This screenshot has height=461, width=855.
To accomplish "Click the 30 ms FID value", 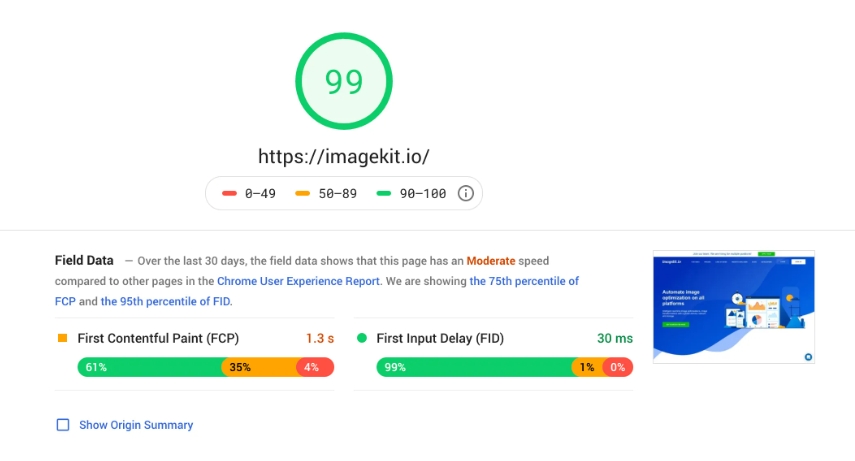I will (x=615, y=339).
